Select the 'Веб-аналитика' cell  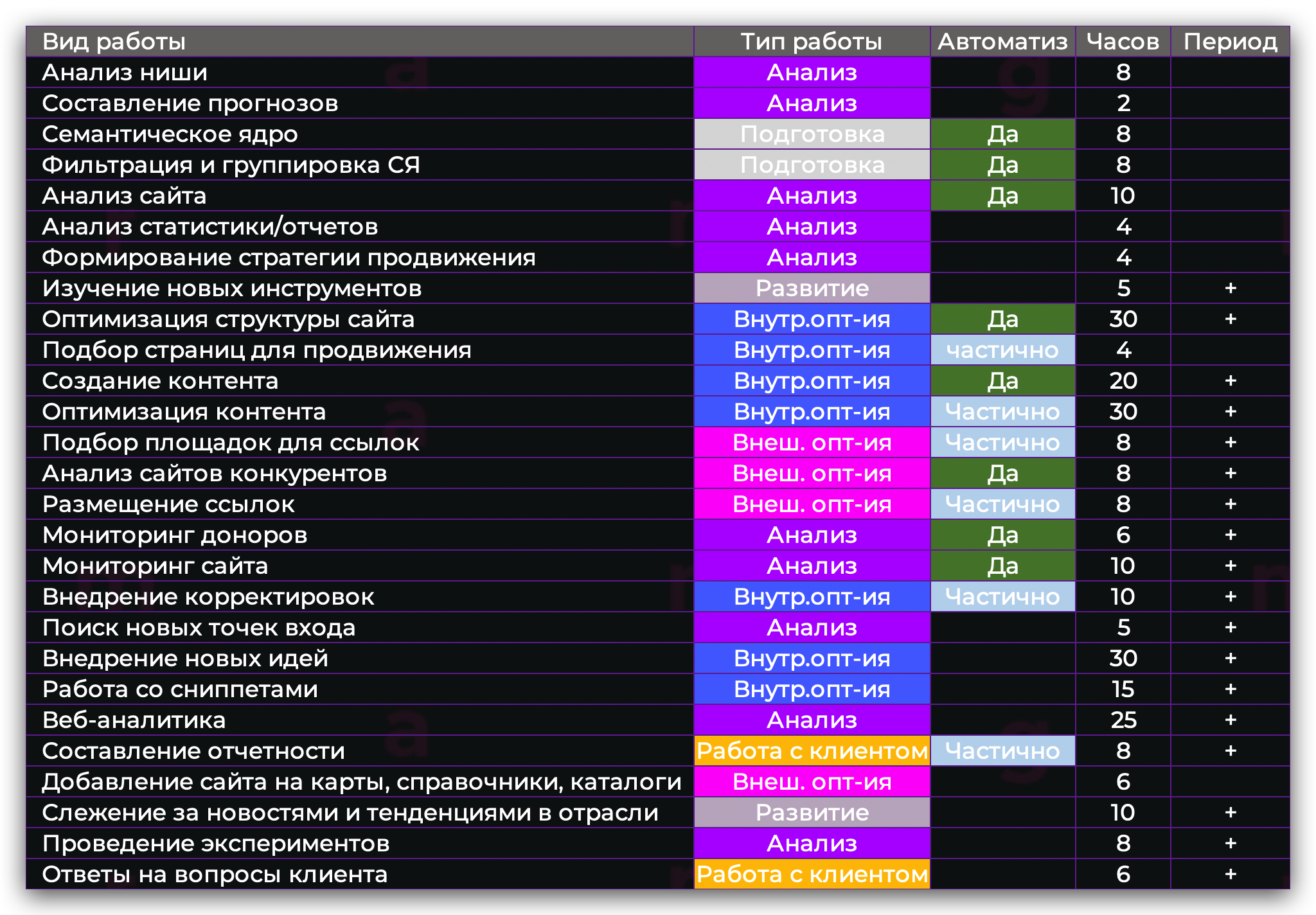point(360,720)
